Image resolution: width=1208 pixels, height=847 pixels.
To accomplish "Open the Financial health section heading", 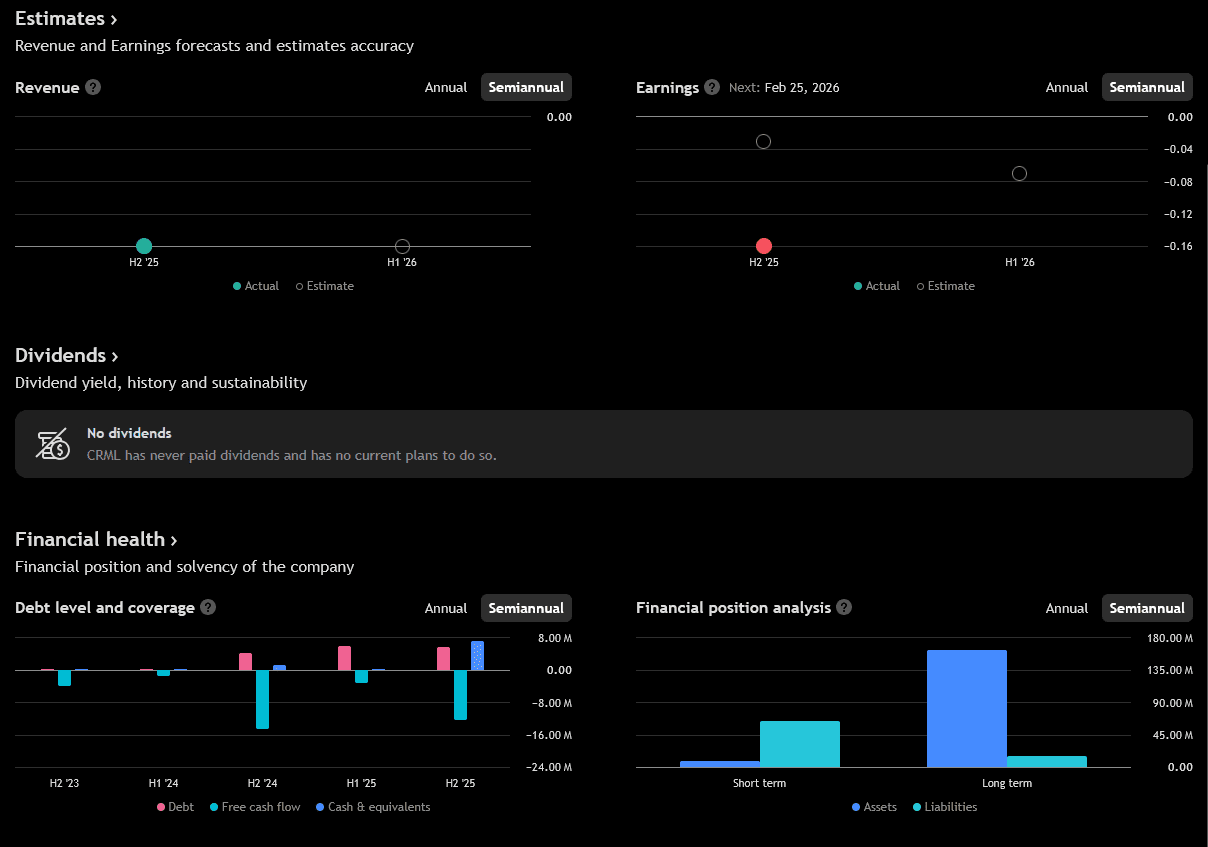I will (x=96, y=539).
